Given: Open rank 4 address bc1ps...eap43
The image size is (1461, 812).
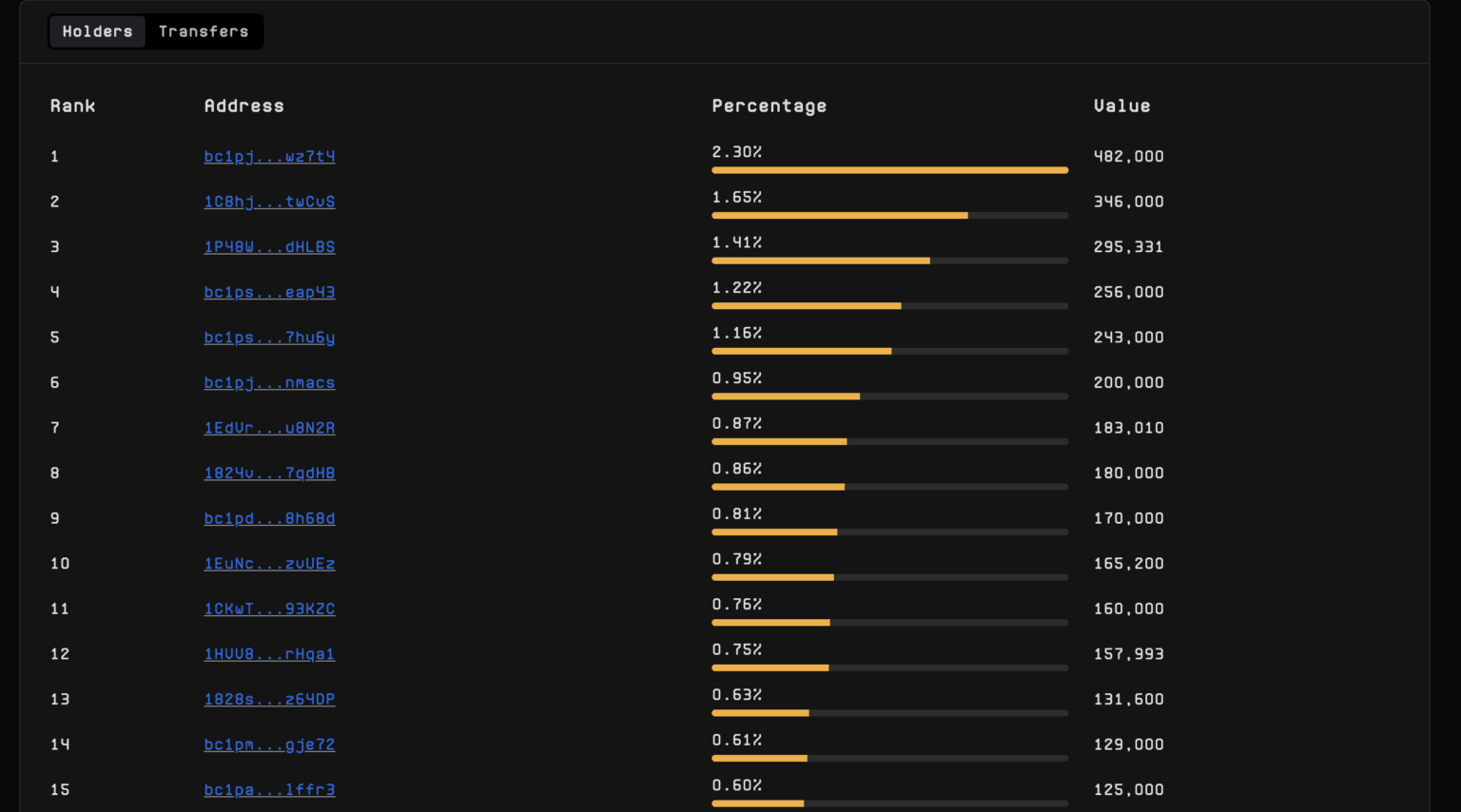Looking at the screenshot, I should coord(269,292).
